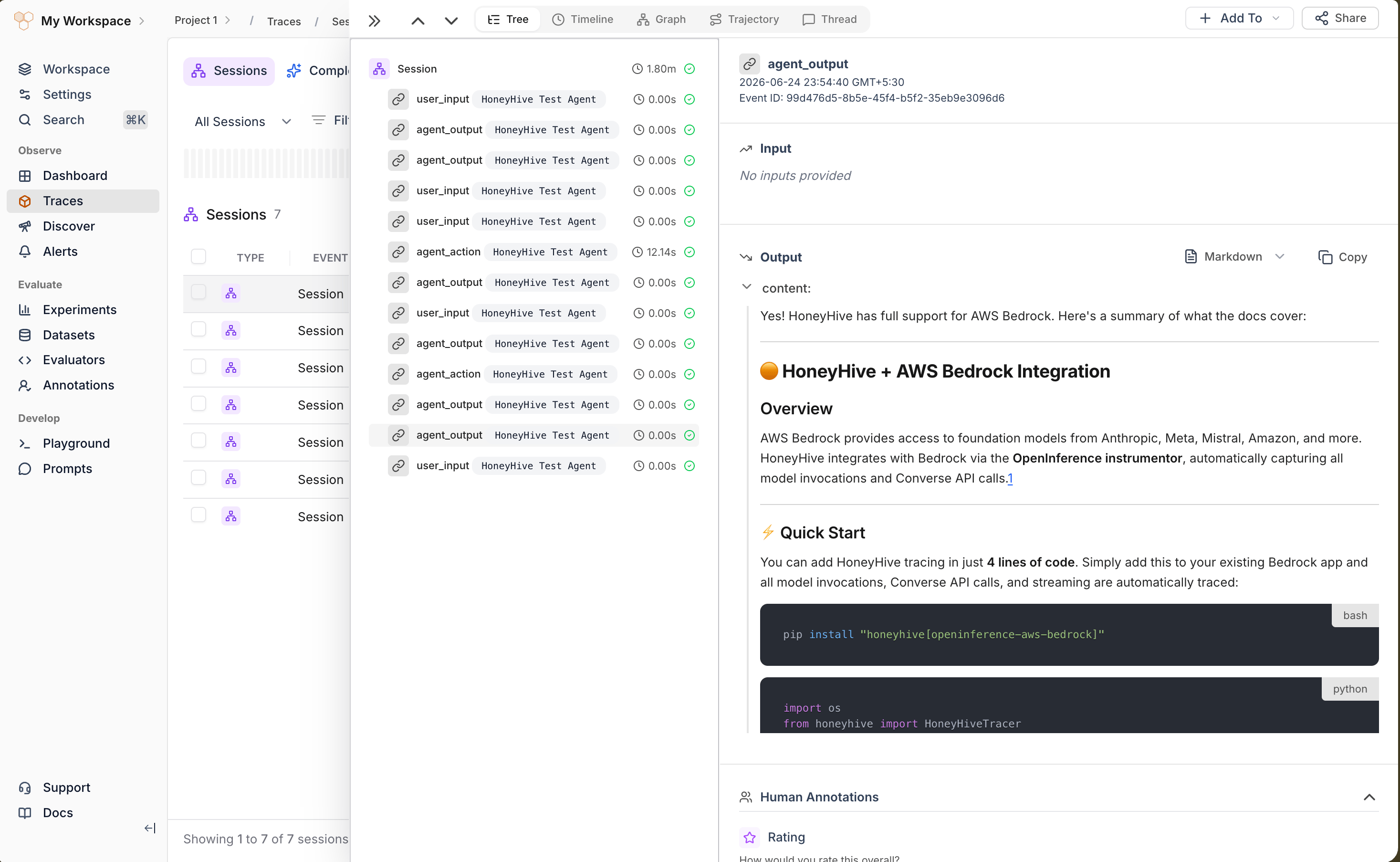Select the Traces nav item
Screen dimensions: 1400x862
(83, 201)
